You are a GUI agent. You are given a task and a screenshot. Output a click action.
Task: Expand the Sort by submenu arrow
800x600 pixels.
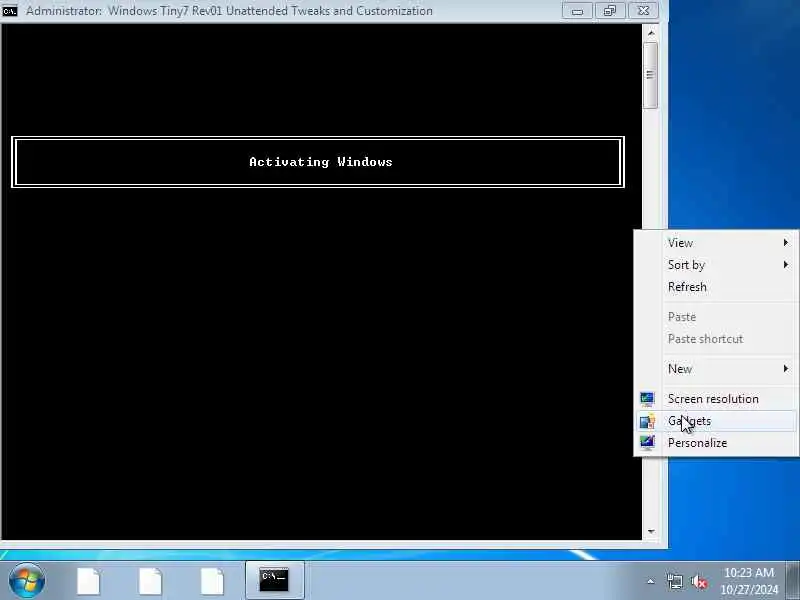(x=786, y=265)
